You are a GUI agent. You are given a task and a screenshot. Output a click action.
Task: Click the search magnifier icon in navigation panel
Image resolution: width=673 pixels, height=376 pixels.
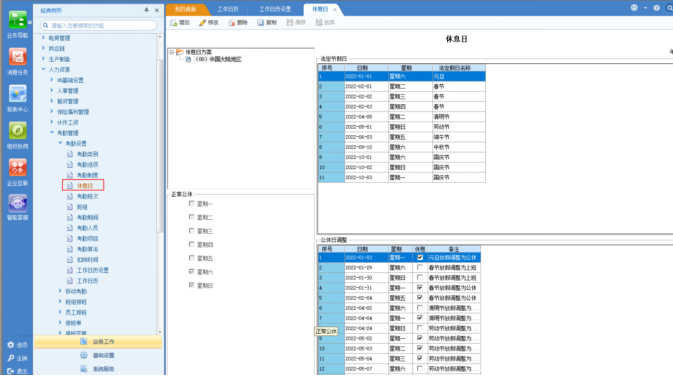pyautogui.click(x=45, y=25)
